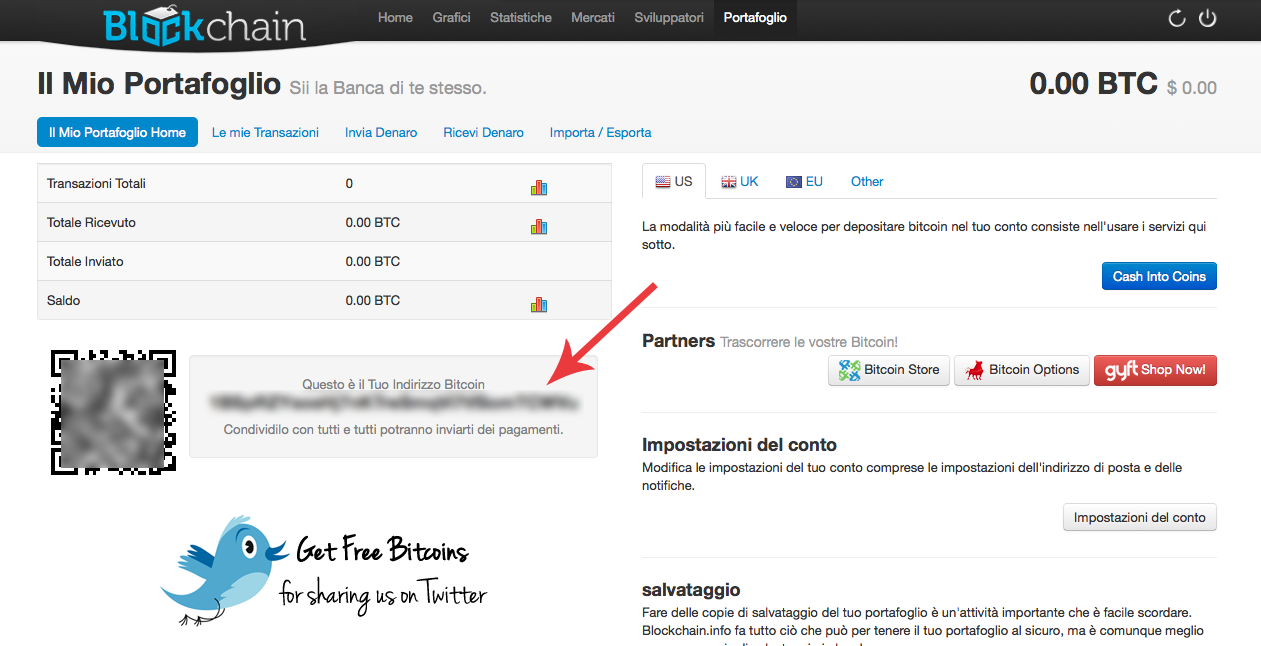
Task: Select the US deposit tab
Action: point(674,181)
